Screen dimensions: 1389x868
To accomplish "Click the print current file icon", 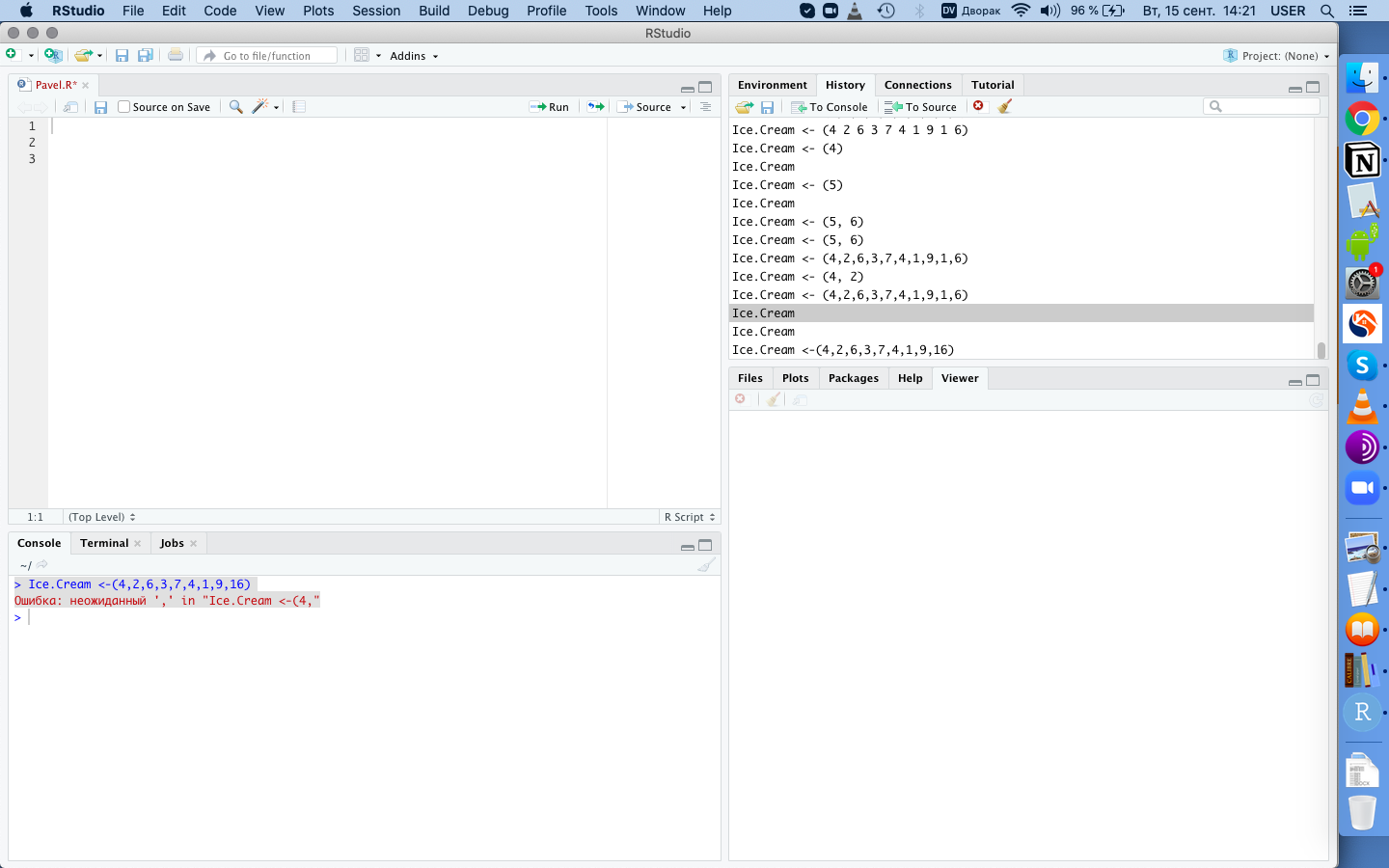I will pos(176,55).
